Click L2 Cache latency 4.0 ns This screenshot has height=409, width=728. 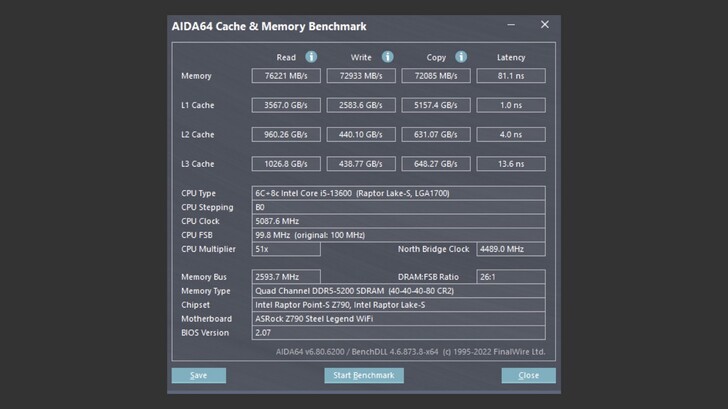pos(511,135)
